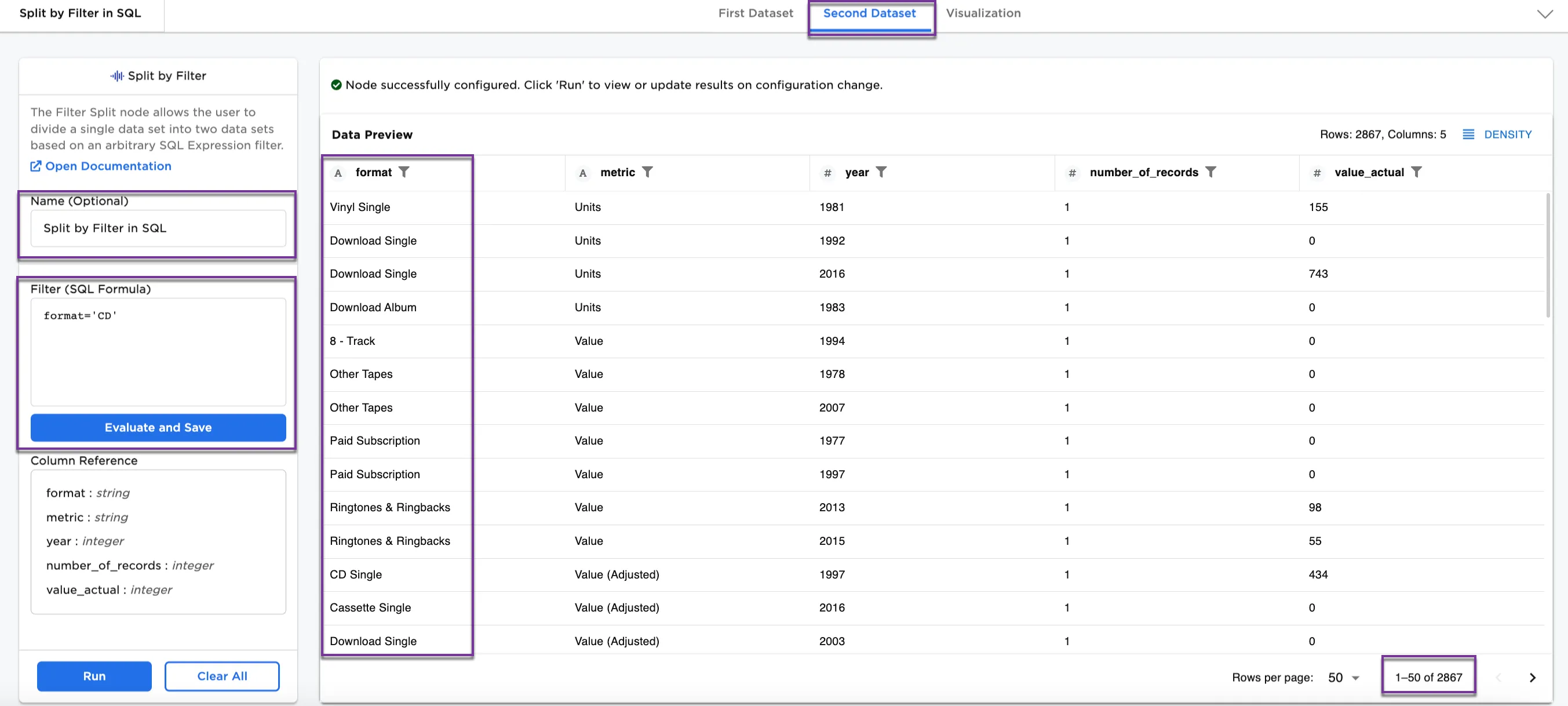This screenshot has height=706, width=1568.
Task: Collapse the panel using the top-right chevron
Action: [1545, 14]
